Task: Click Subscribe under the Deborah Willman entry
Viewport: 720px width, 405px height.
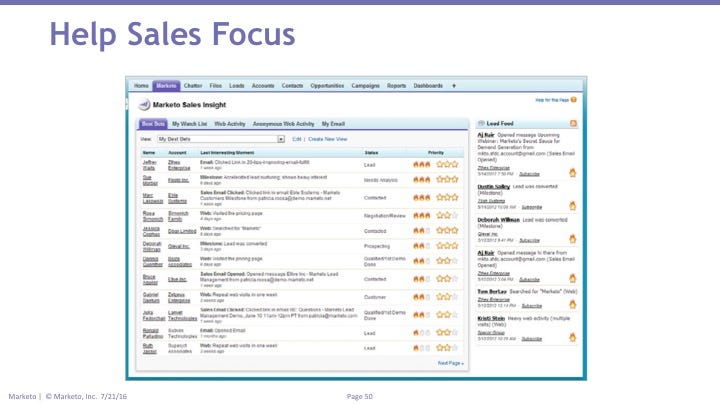Action: 529,240
